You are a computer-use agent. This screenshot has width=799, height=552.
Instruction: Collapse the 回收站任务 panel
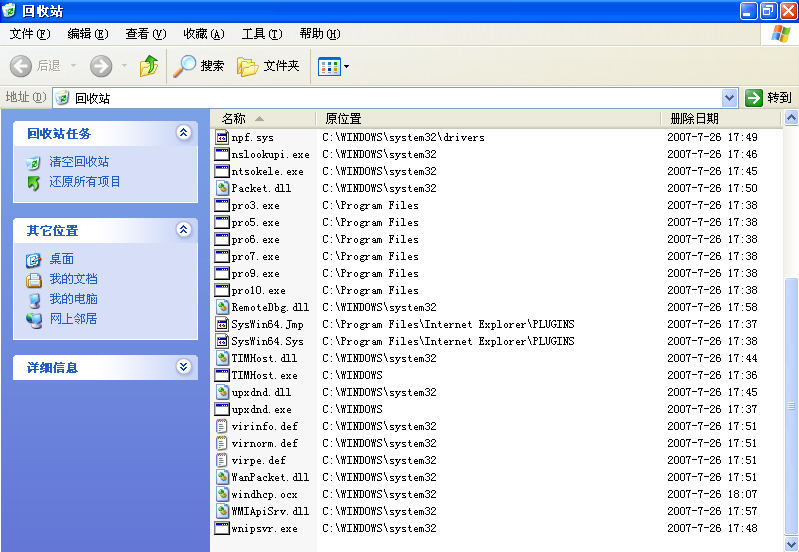(x=183, y=133)
